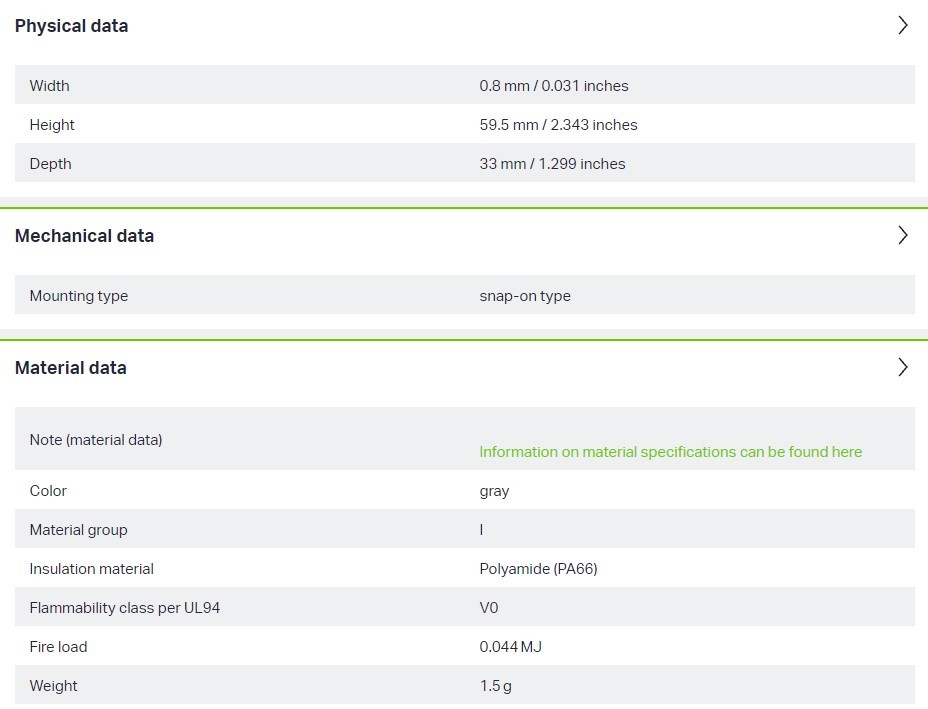Click the Mechanical data chevron arrow

click(x=902, y=236)
